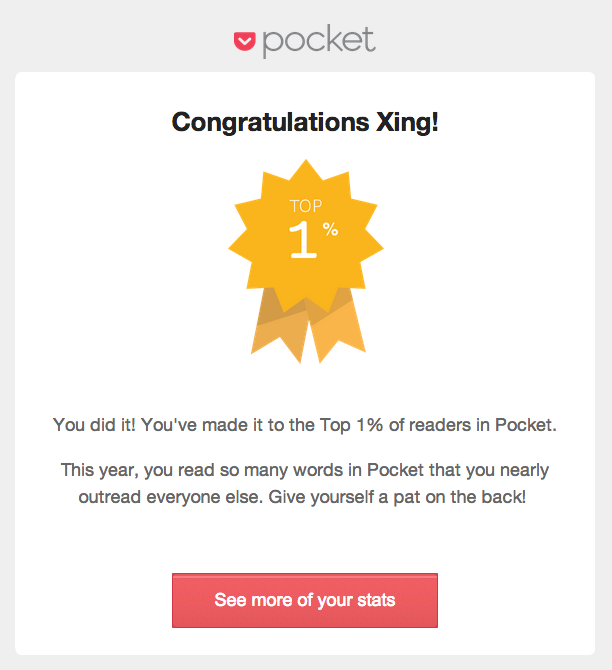Click Give yourself a pat on the back!
612x670 pixels.
pyautogui.click(x=397, y=497)
